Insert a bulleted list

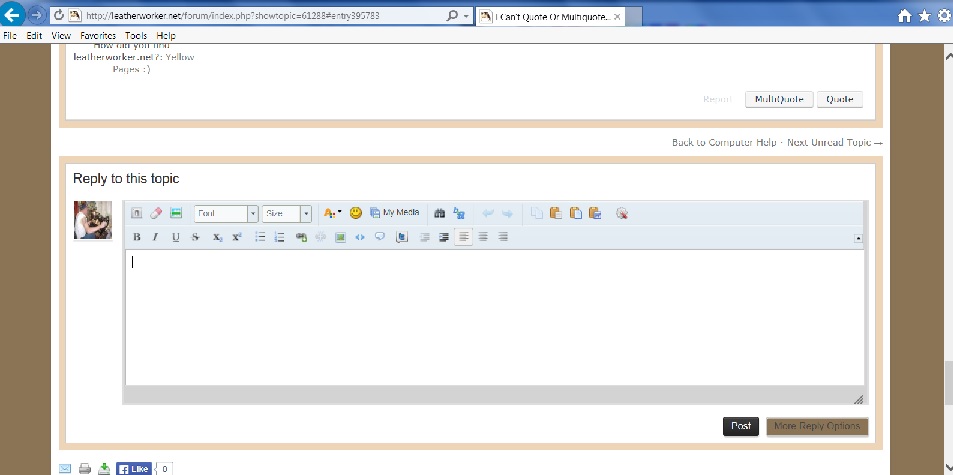(260, 237)
